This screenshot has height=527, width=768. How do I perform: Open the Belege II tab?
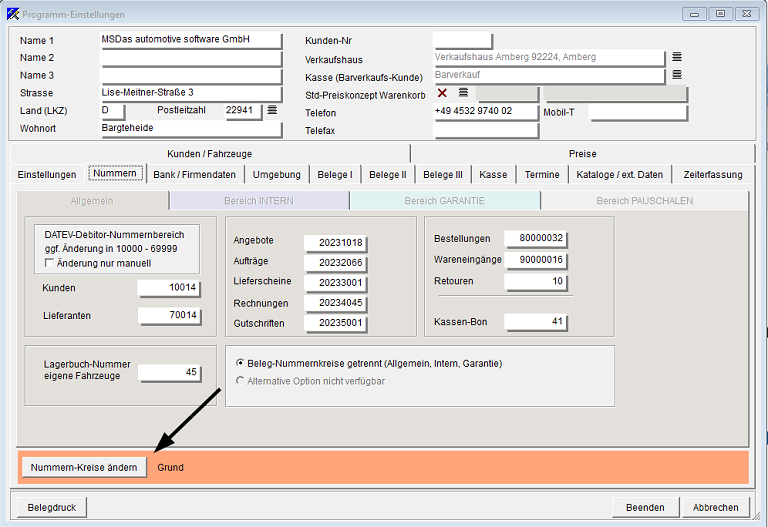[x=388, y=174]
